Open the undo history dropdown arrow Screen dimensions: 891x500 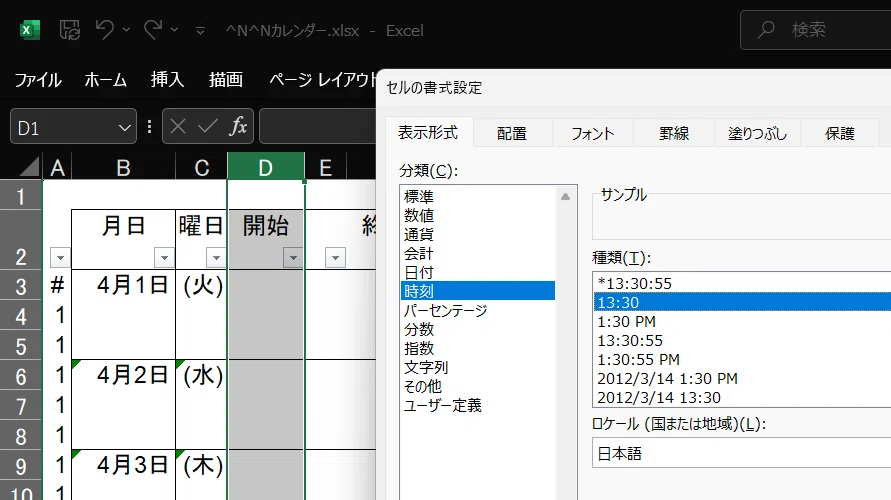[x=126, y=30]
